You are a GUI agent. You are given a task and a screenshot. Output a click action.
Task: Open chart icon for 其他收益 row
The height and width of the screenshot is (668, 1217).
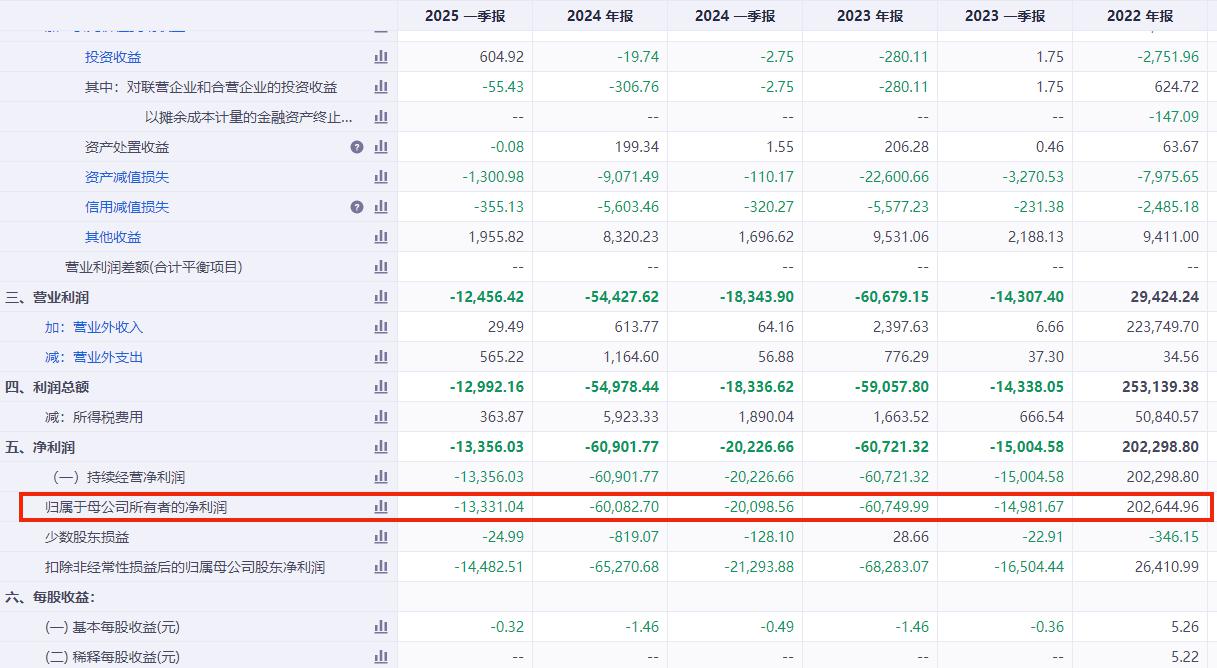pos(380,237)
